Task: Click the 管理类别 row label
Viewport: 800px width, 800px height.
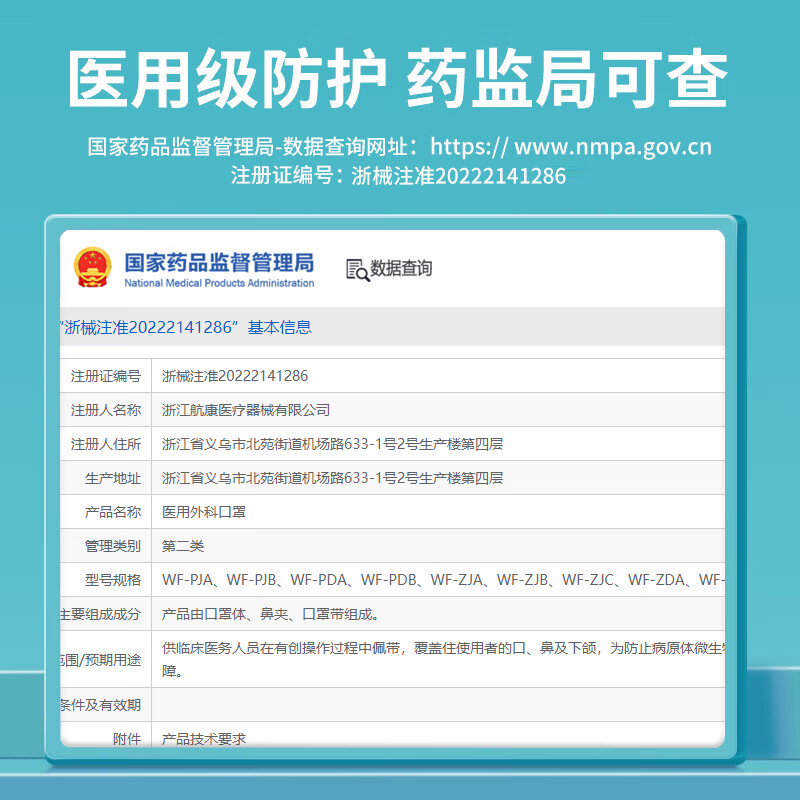Action: (113, 546)
